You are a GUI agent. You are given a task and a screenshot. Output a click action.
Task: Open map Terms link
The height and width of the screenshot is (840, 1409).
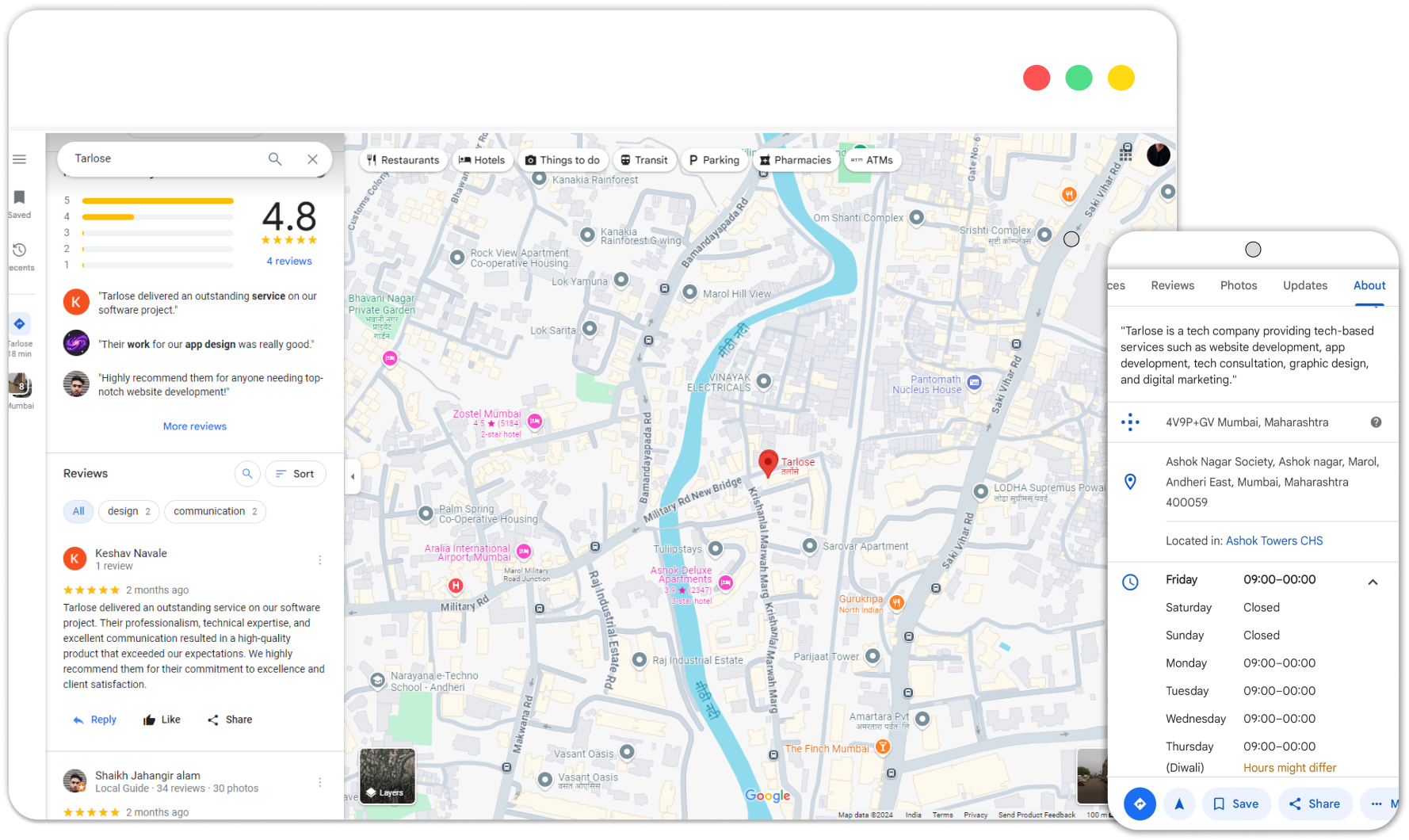(942, 815)
